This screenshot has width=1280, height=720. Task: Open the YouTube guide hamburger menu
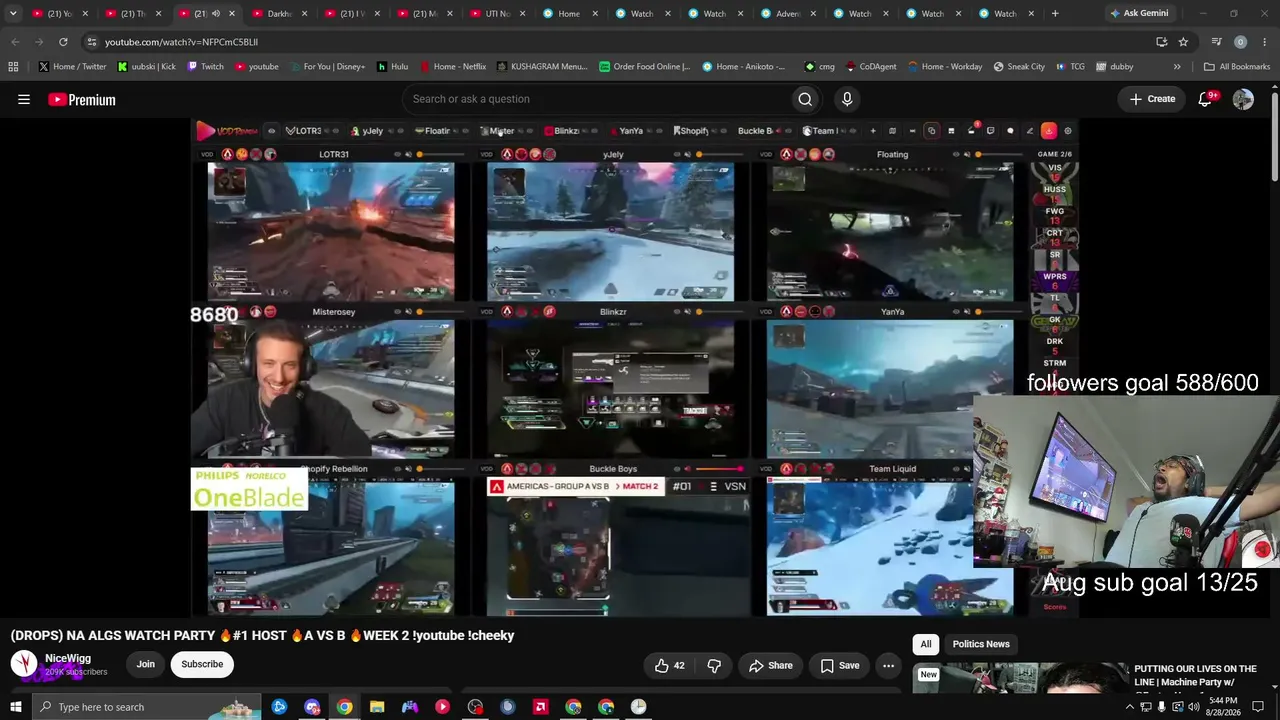click(24, 99)
